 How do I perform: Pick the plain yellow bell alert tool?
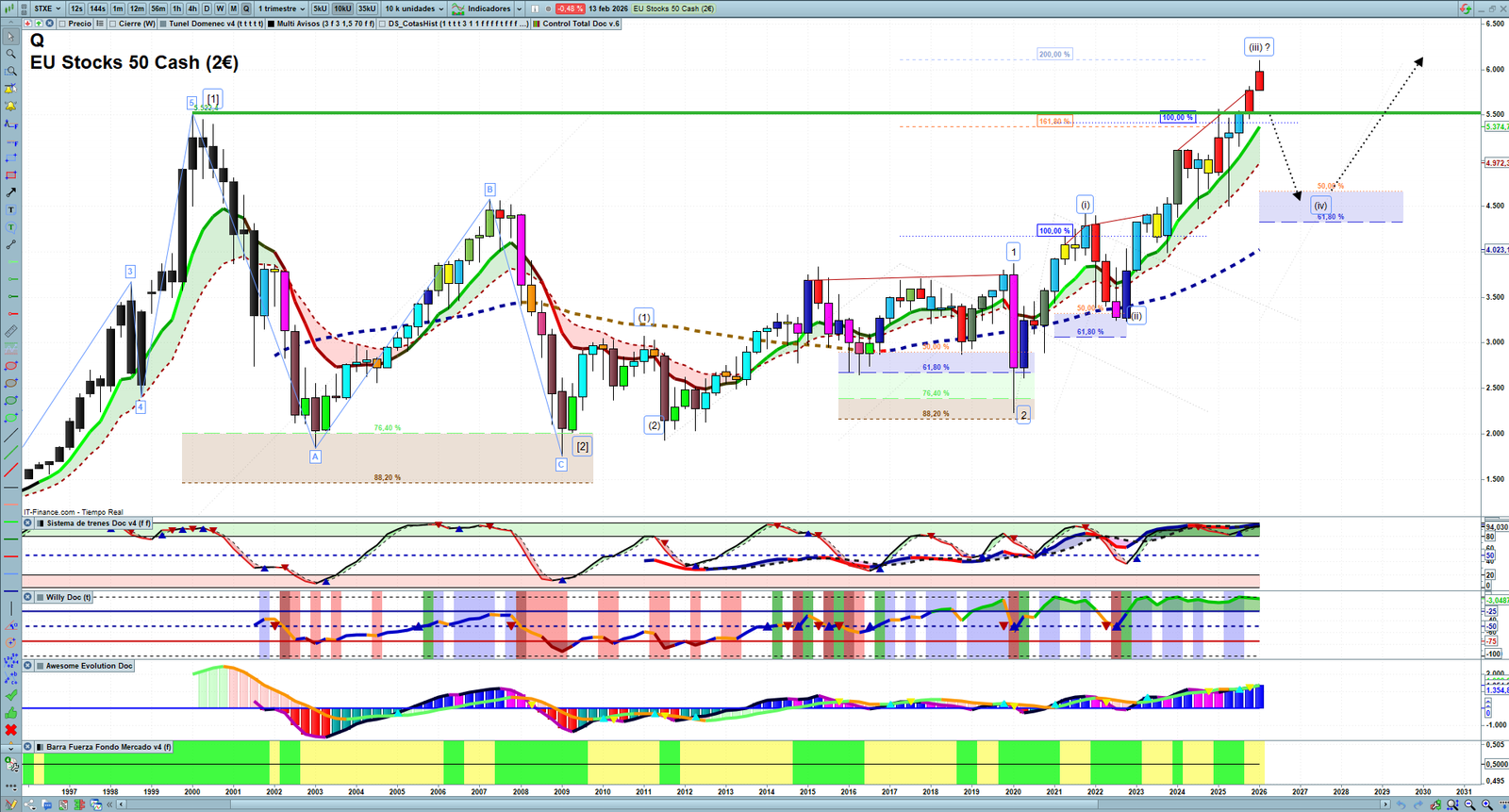10,106
